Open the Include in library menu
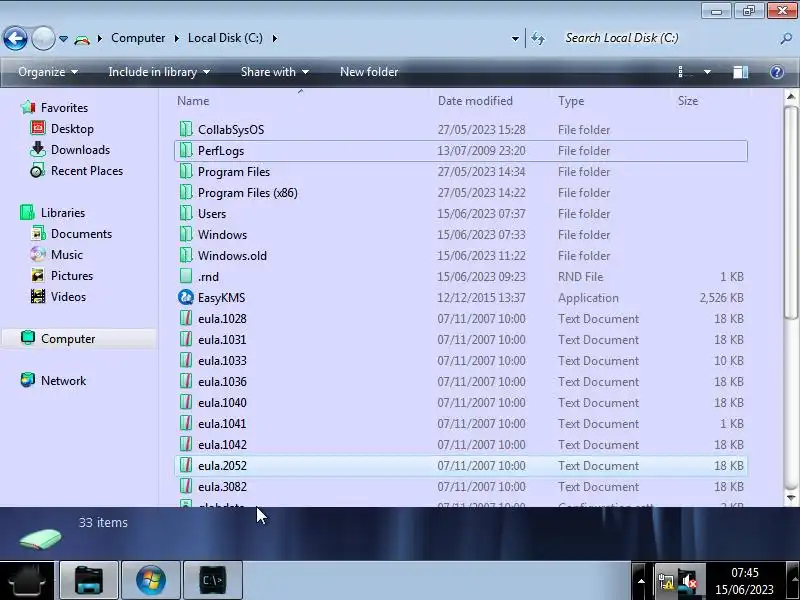Screen dimensions: 800x600 tap(159, 72)
